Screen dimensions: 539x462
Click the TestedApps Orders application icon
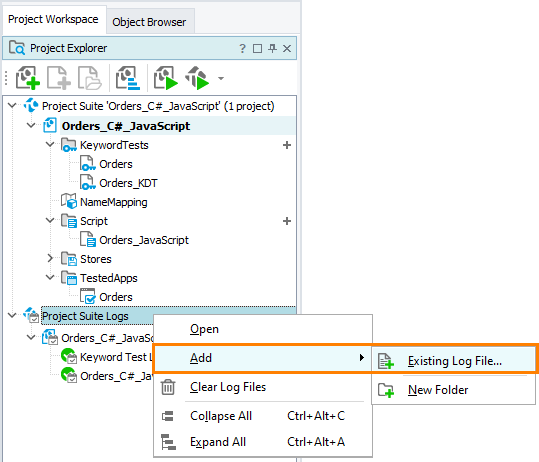[x=88, y=296]
